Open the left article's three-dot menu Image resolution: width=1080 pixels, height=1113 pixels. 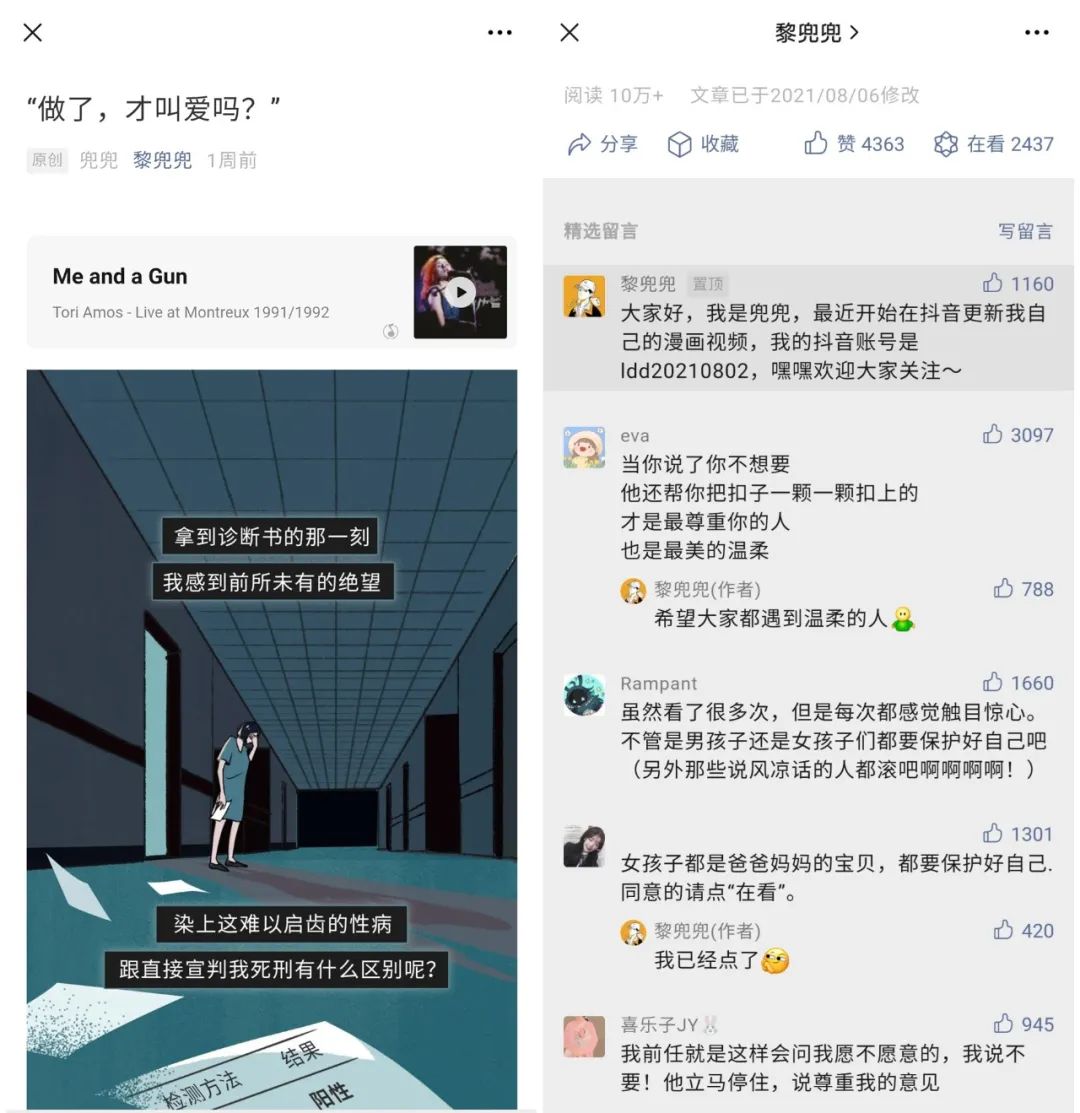(x=500, y=33)
